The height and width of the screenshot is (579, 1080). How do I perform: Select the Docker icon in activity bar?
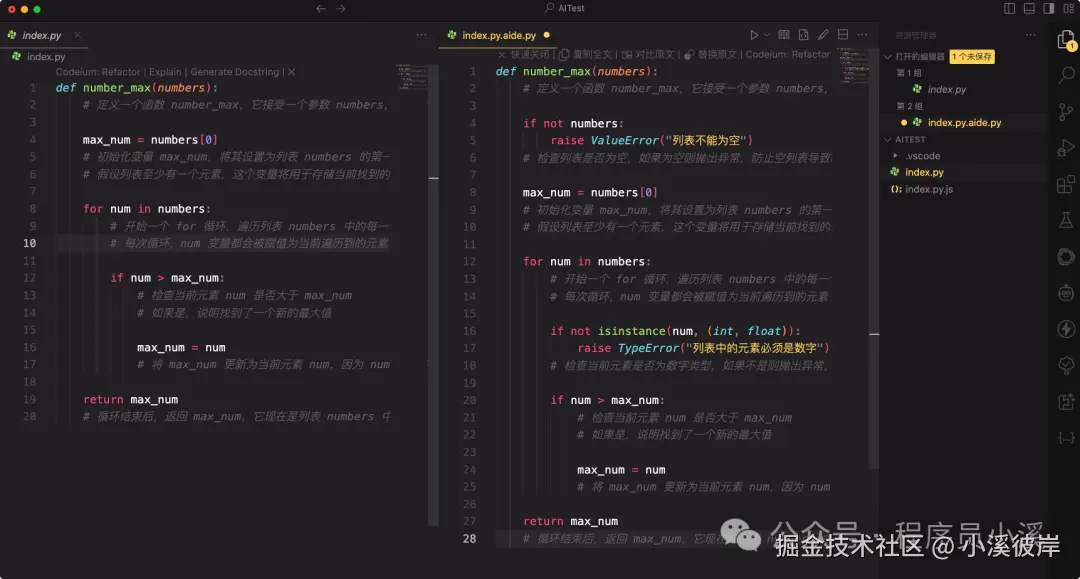pos(1065,257)
